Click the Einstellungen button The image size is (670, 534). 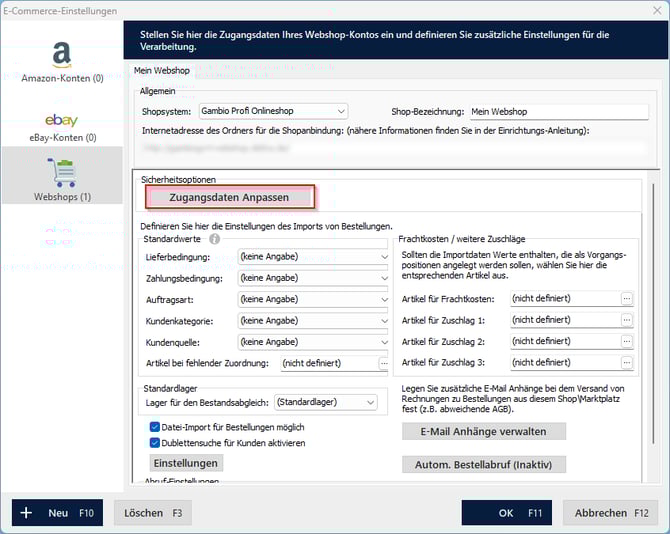tap(186, 463)
